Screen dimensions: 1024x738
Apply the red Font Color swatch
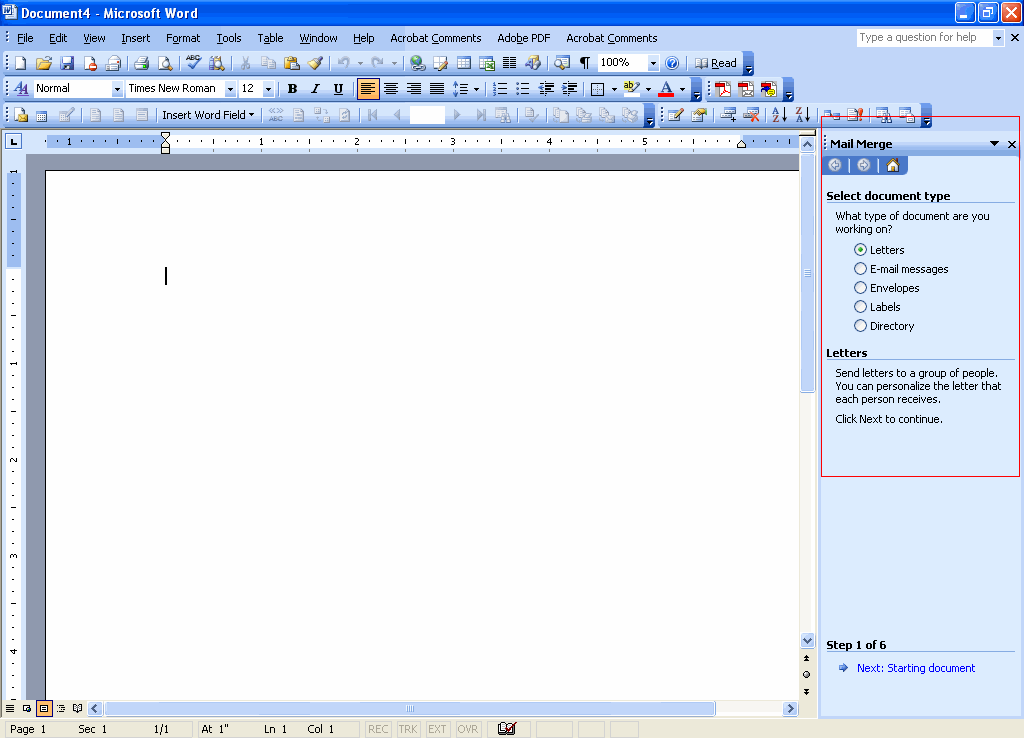665,88
